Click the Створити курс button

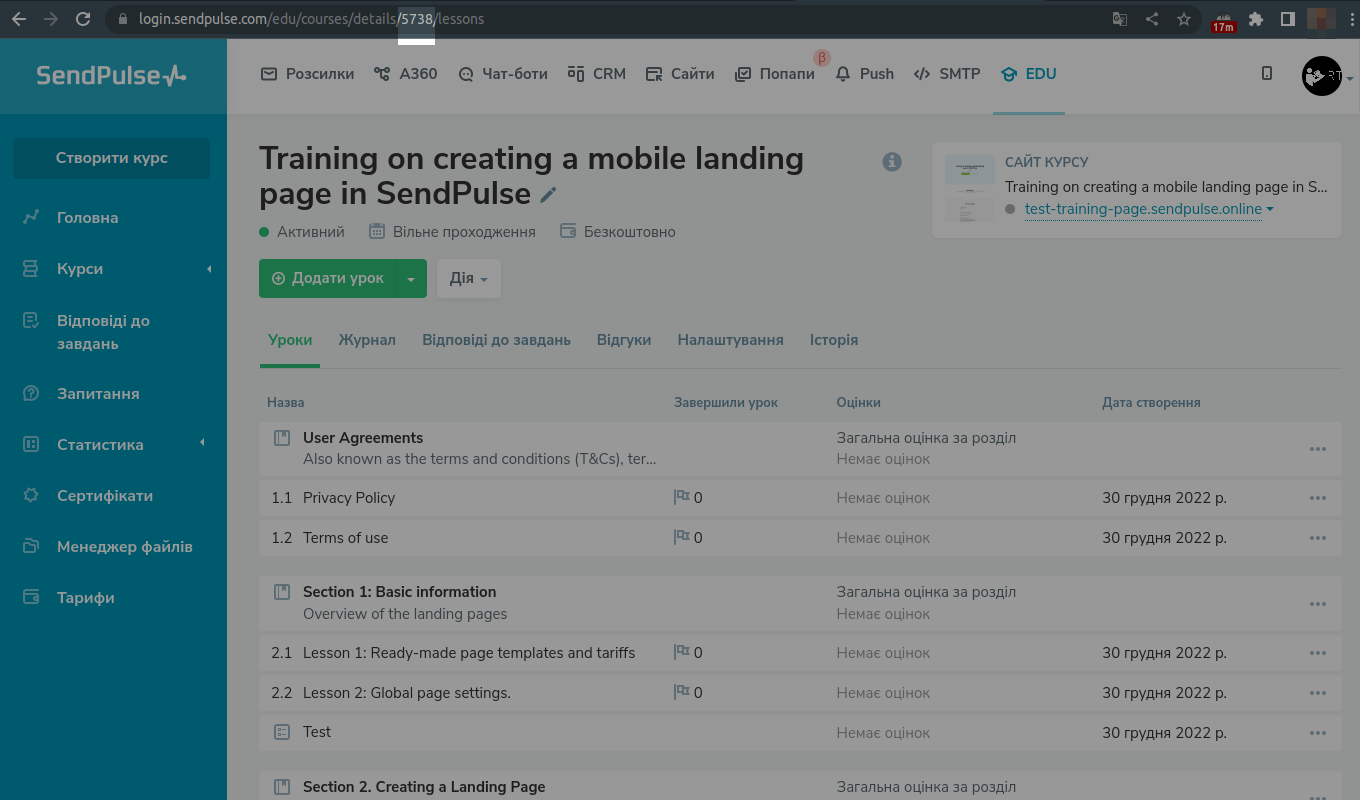(111, 158)
